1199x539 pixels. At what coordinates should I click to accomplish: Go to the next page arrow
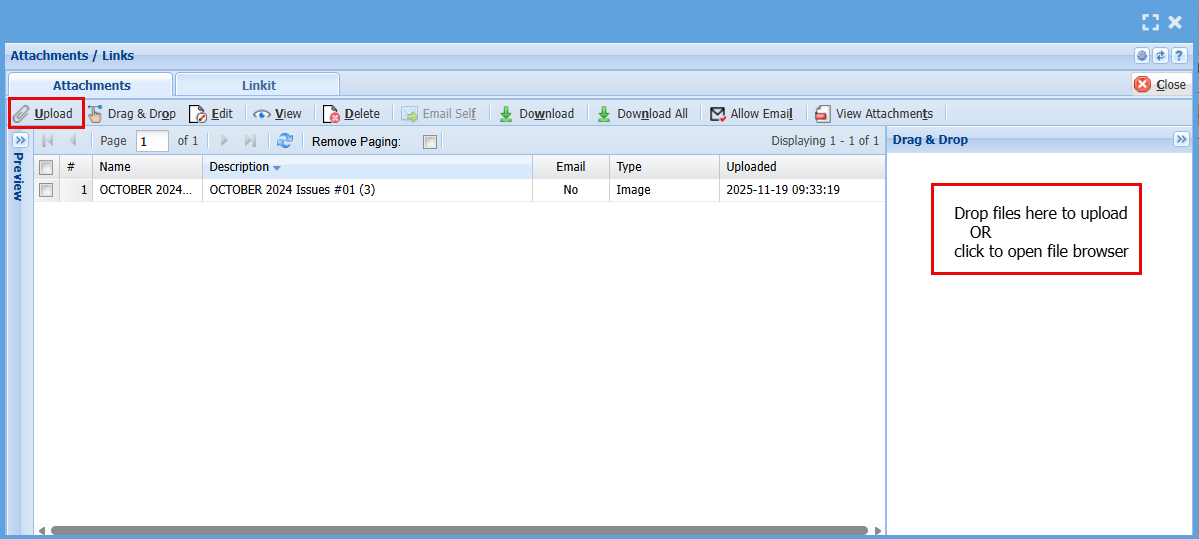pyautogui.click(x=224, y=141)
